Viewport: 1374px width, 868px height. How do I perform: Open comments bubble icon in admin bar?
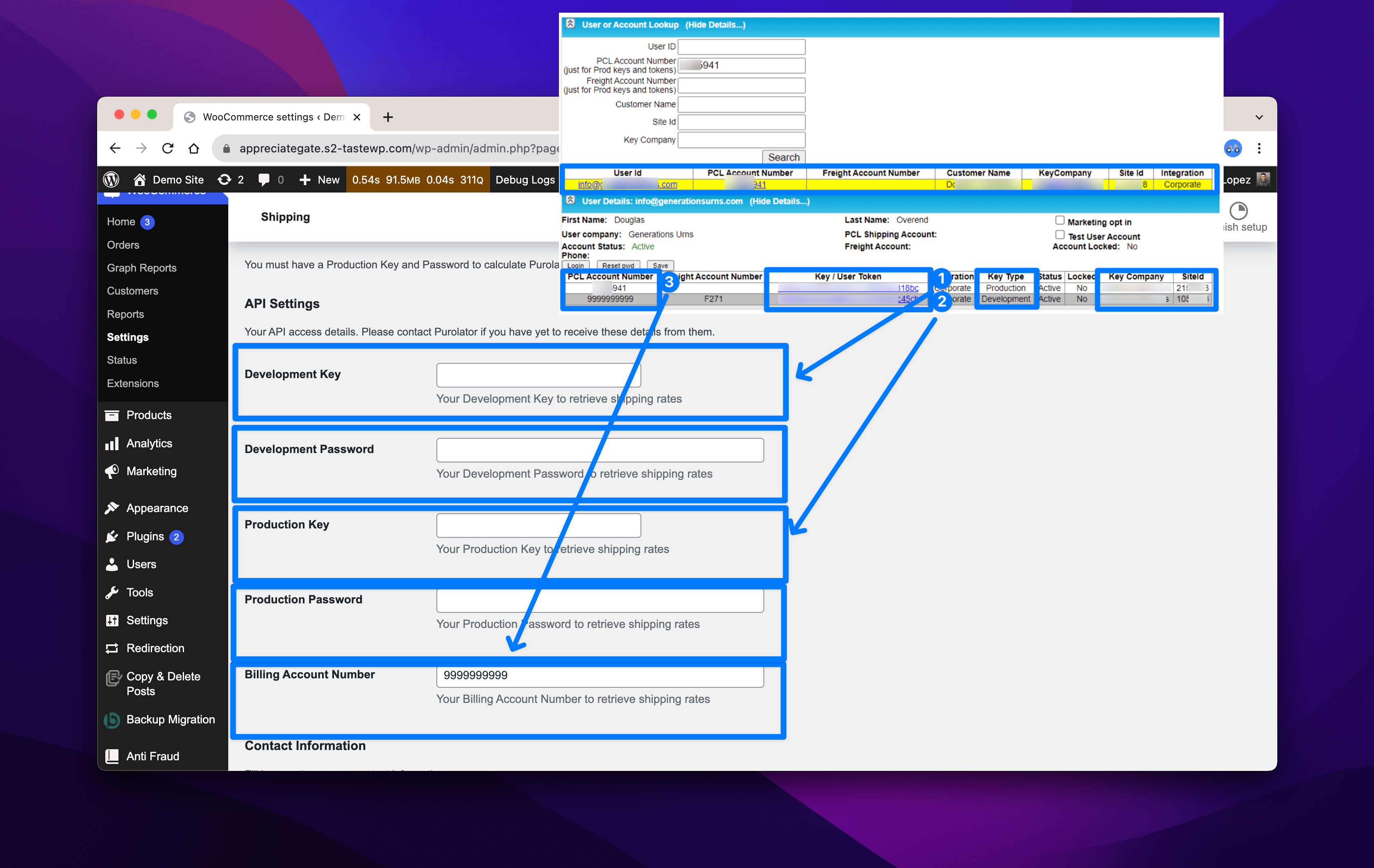click(263, 180)
